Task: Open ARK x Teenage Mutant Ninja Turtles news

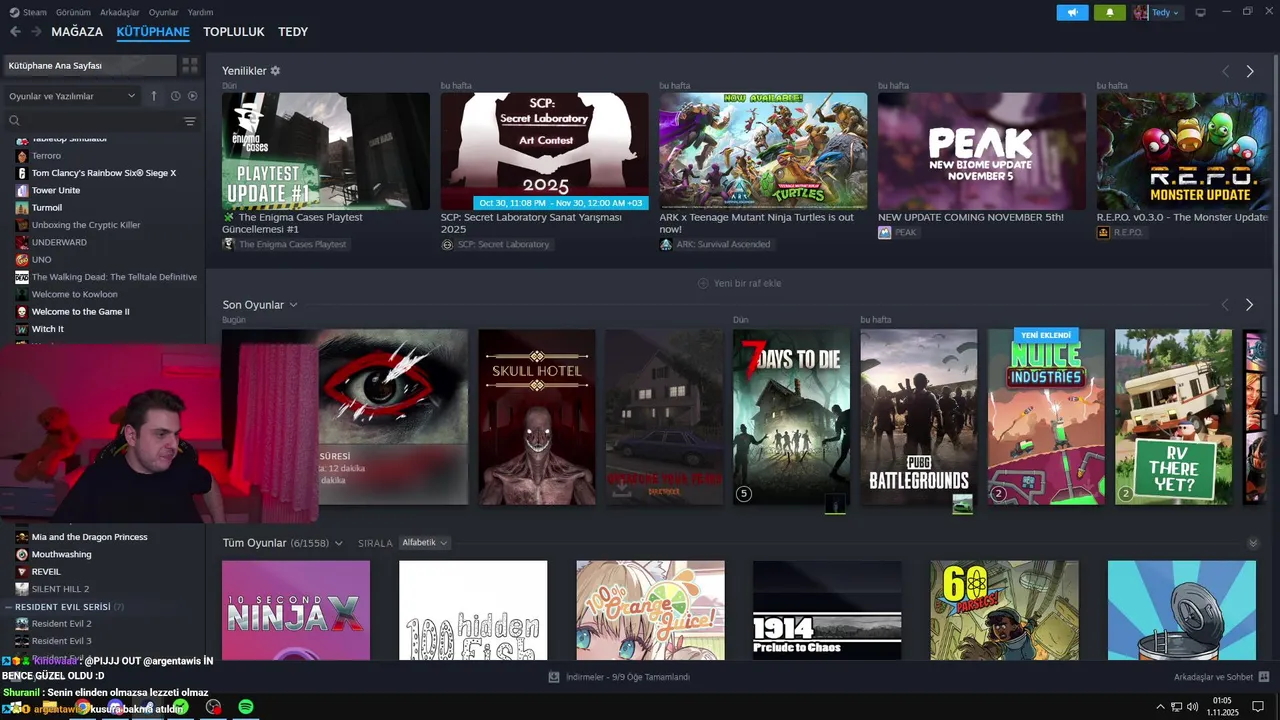Action: tap(763, 151)
